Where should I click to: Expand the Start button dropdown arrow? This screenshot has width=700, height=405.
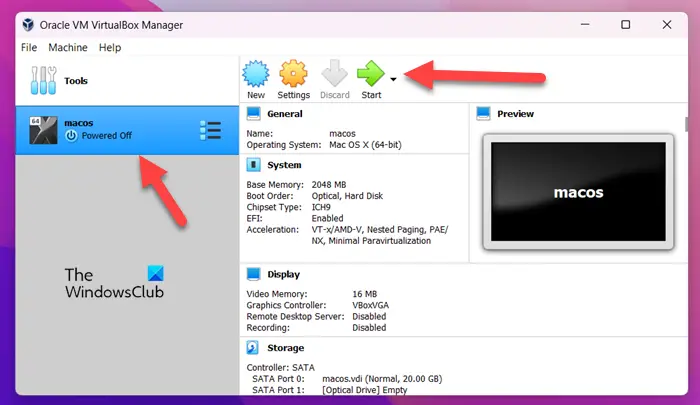click(393, 79)
